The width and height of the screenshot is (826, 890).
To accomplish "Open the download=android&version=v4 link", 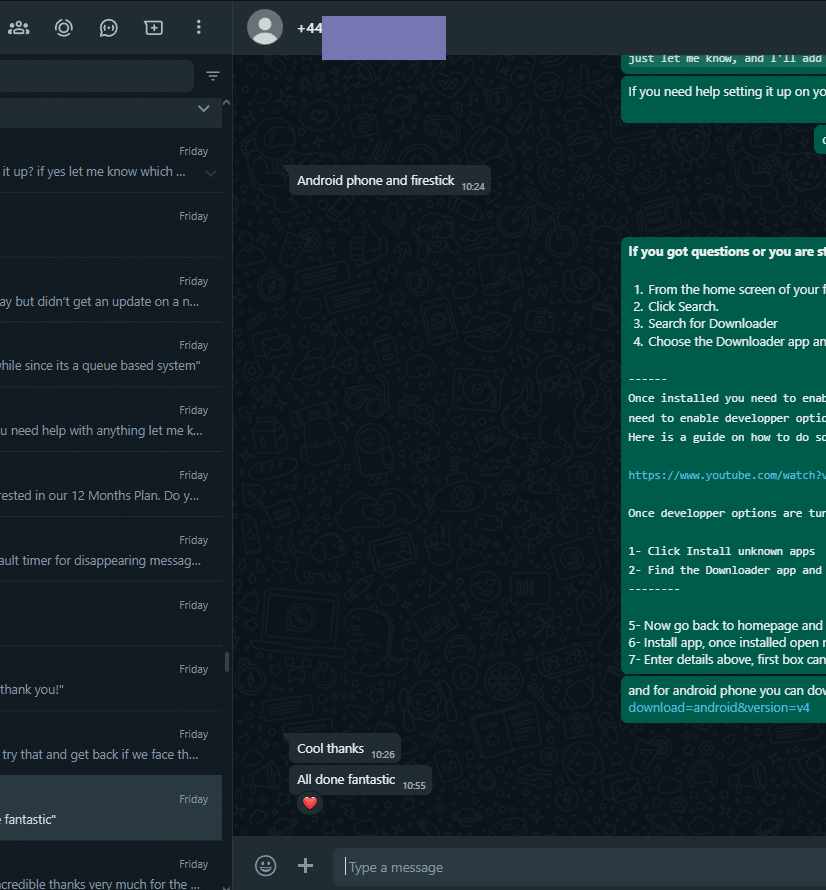I will [719, 708].
